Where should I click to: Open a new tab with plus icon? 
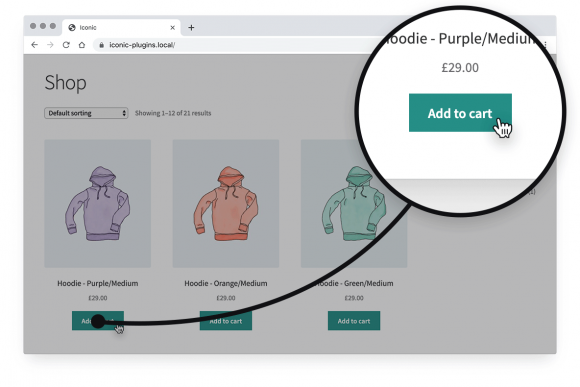pyautogui.click(x=191, y=27)
